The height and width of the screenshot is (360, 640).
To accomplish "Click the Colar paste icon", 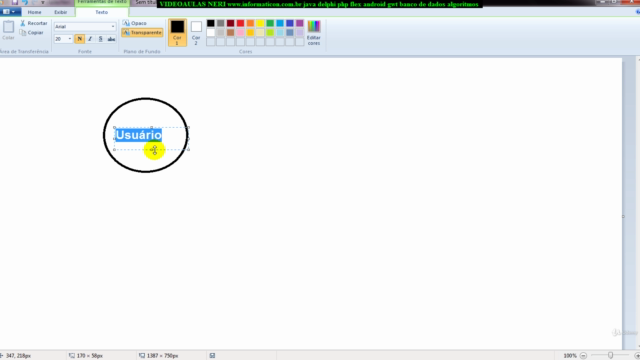I will click(x=8, y=27).
